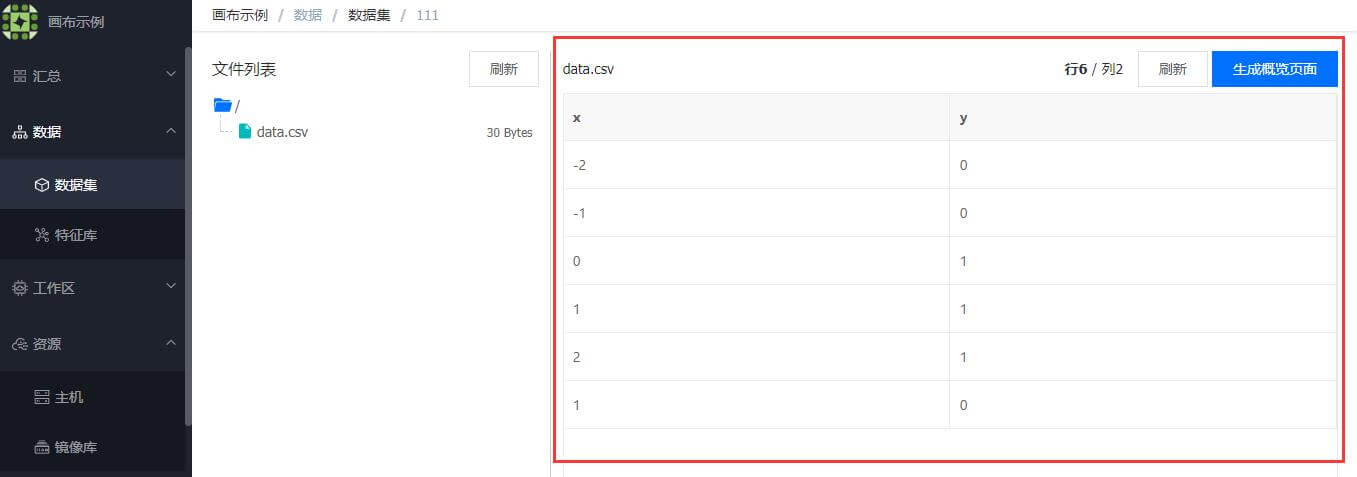Image resolution: width=1357 pixels, height=477 pixels.
Task: Click the blue root folder icon
Action: pyautogui.click(x=223, y=105)
